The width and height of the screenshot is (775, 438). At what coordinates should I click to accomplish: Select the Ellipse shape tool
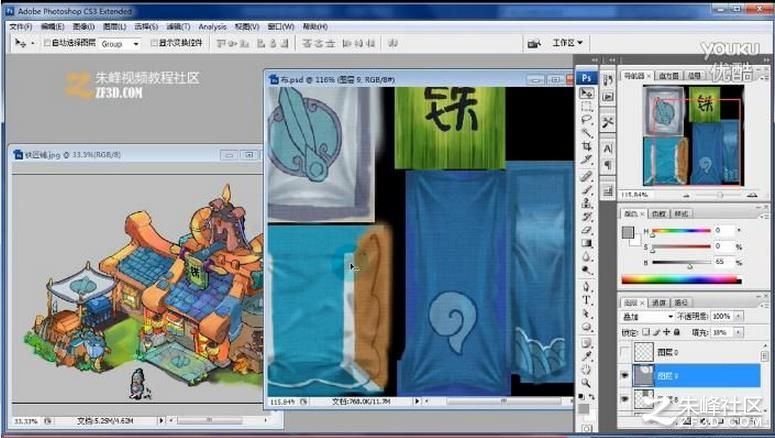(x=587, y=327)
